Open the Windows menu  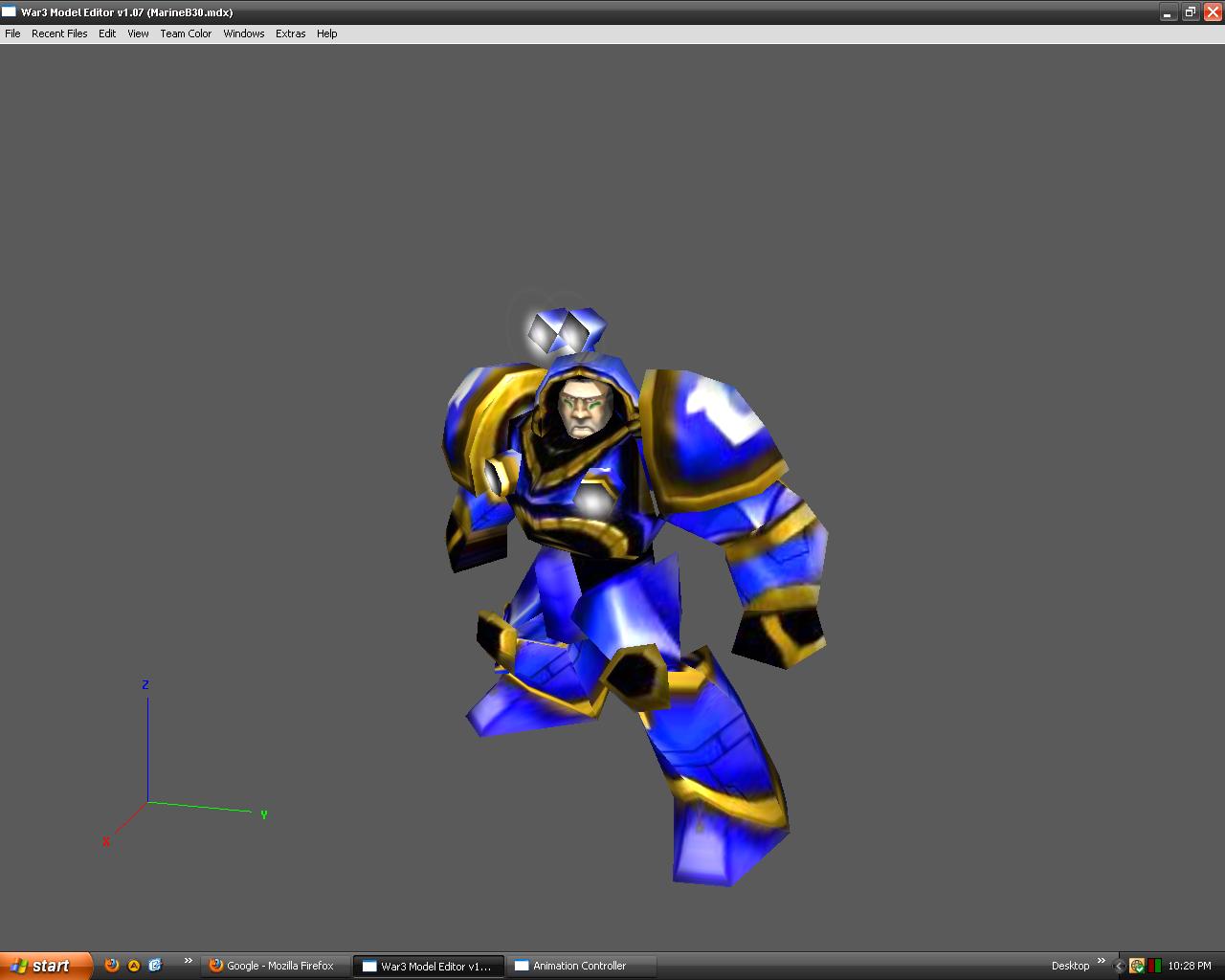tap(244, 33)
